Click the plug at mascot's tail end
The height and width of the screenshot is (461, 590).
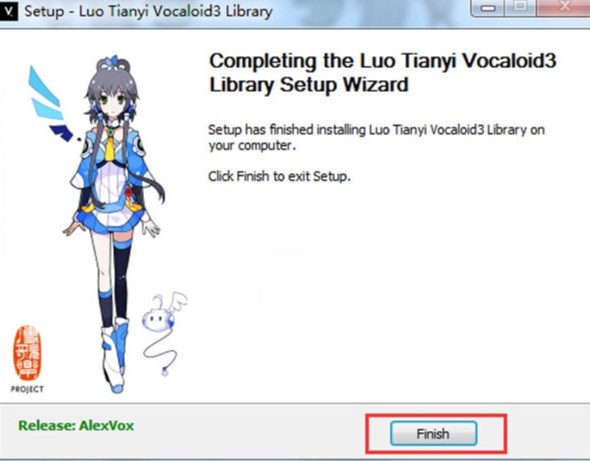[165, 372]
